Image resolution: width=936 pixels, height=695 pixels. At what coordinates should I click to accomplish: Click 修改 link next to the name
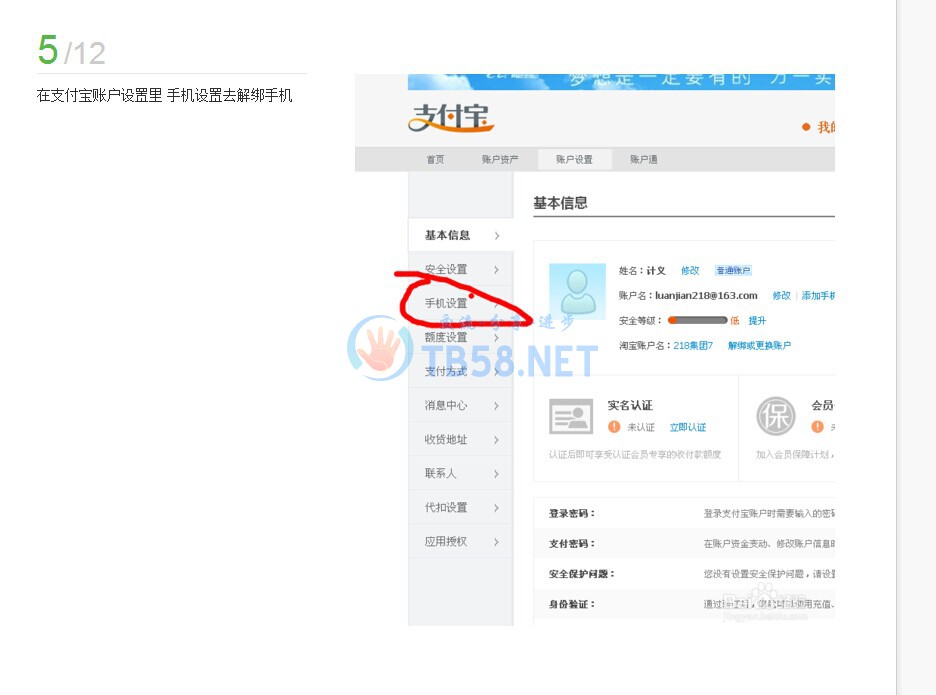[x=690, y=271]
